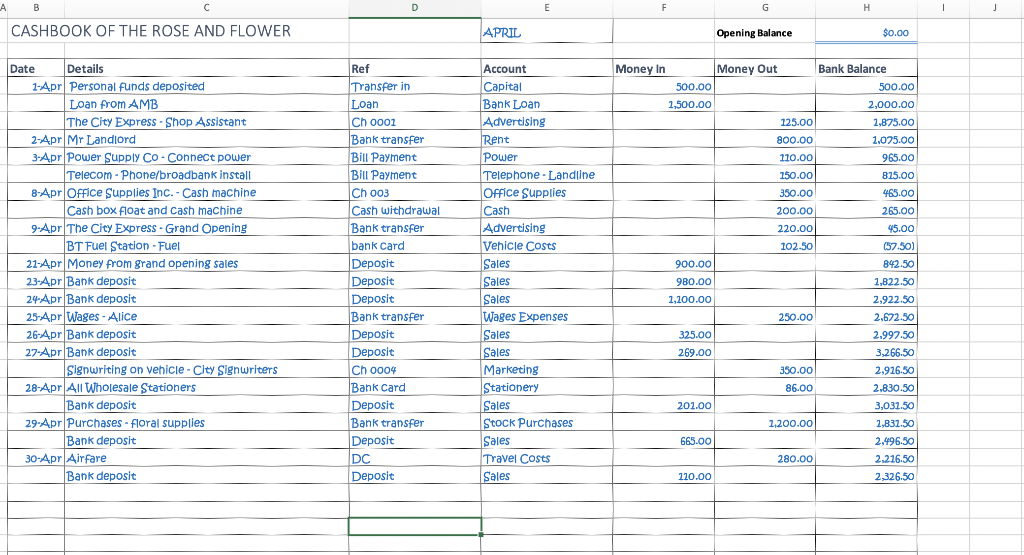The width and height of the screenshot is (1024, 555).
Task: Select 'Mr Landlord' details cell
Action: (x=206, y=139)
